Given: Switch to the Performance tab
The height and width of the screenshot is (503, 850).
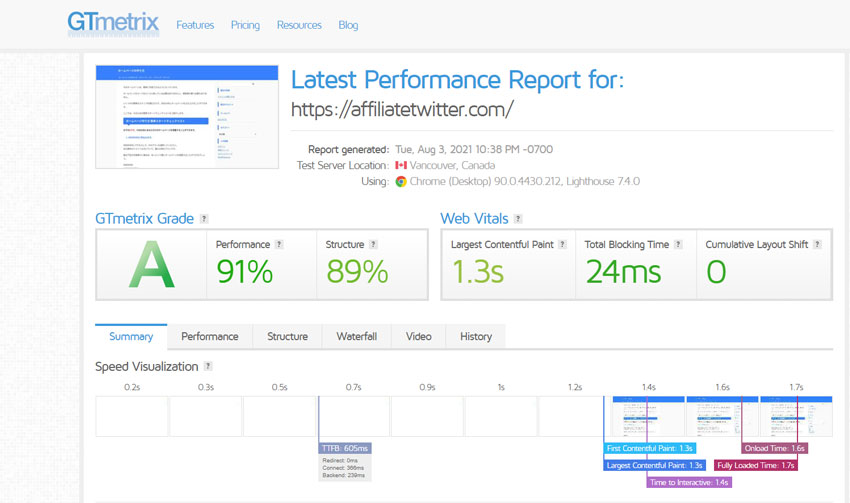Looking at the screenshot, I should pos(210,337).
